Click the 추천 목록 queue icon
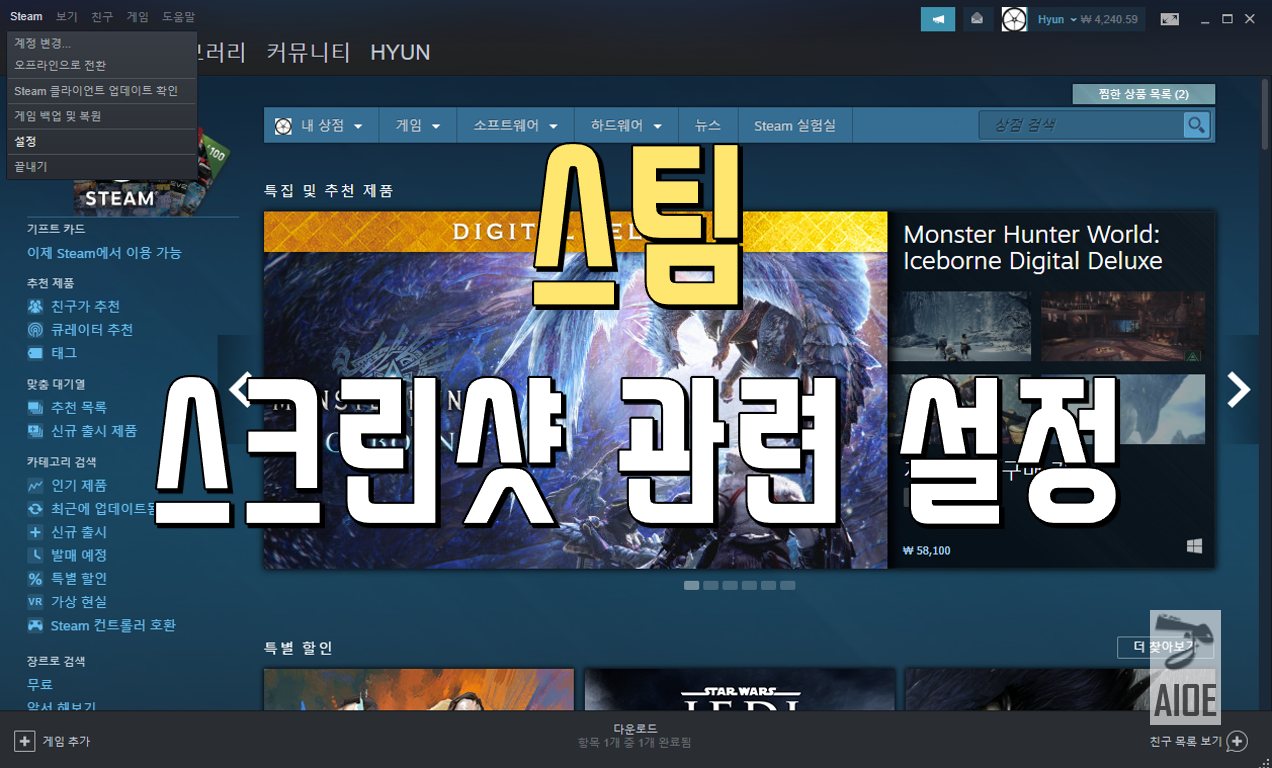The height and width of the screenshot is (768, 1272). (35, 408)
